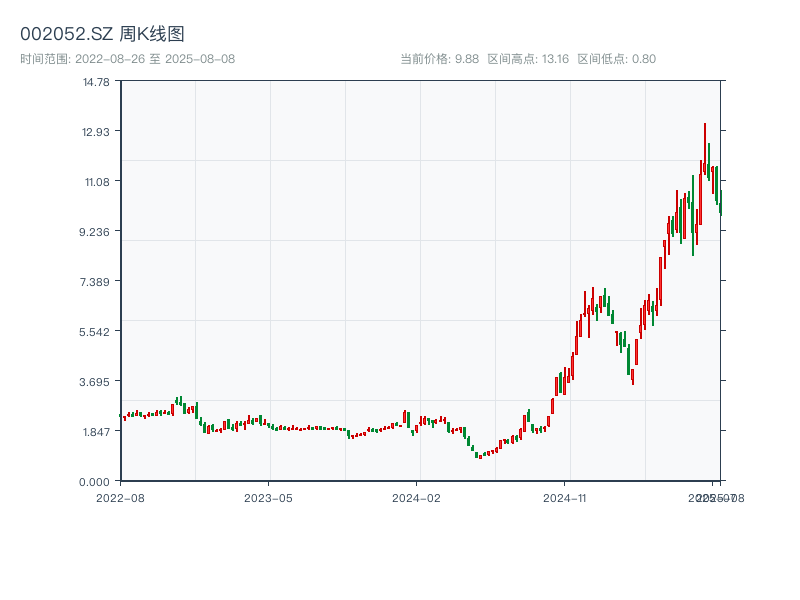Click the x-axis label 2023-05

point(268,498)
